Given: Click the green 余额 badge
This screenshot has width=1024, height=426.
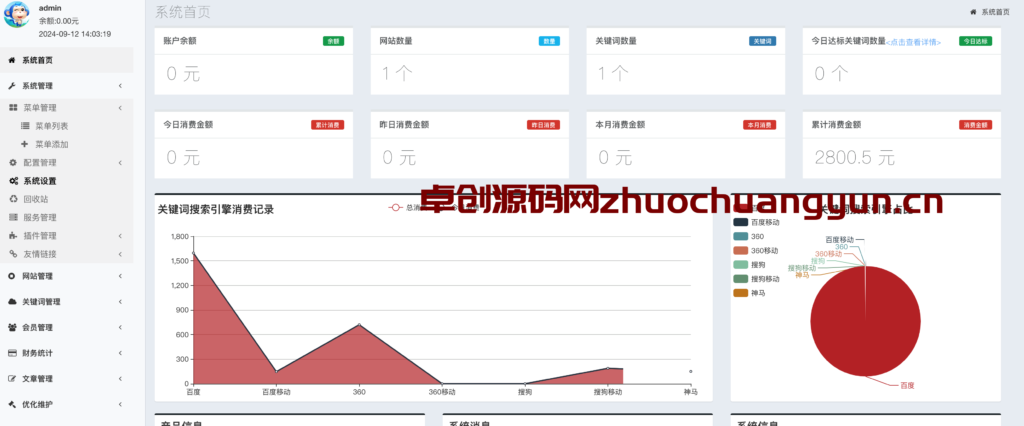Looking at the screenshot, I should coord(333,41).
